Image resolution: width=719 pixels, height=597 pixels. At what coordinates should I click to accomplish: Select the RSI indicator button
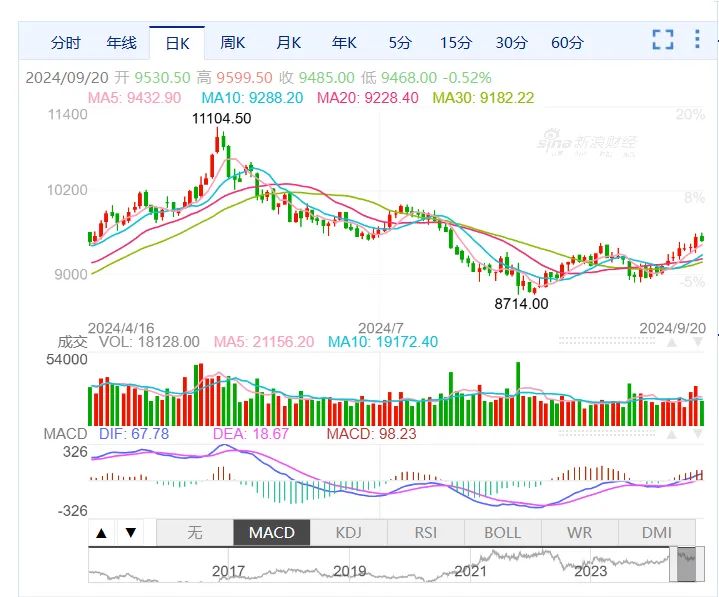coord(426,532)
